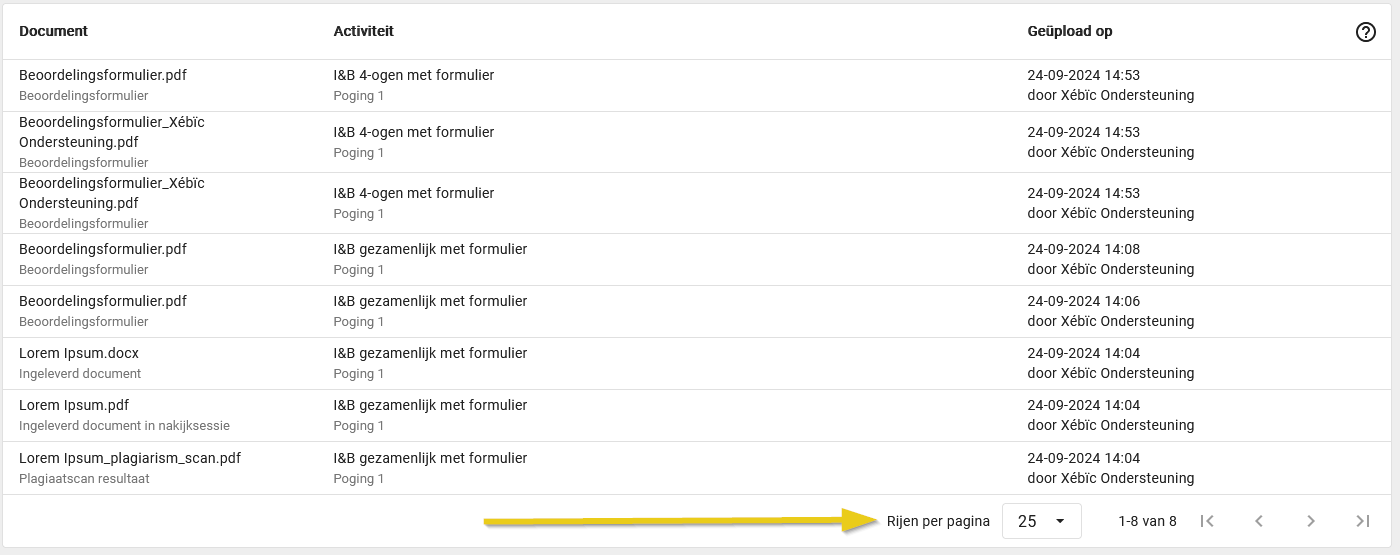Open Lorem Ipsum.docx document
1400x555 pixels.
pos(79,353)
